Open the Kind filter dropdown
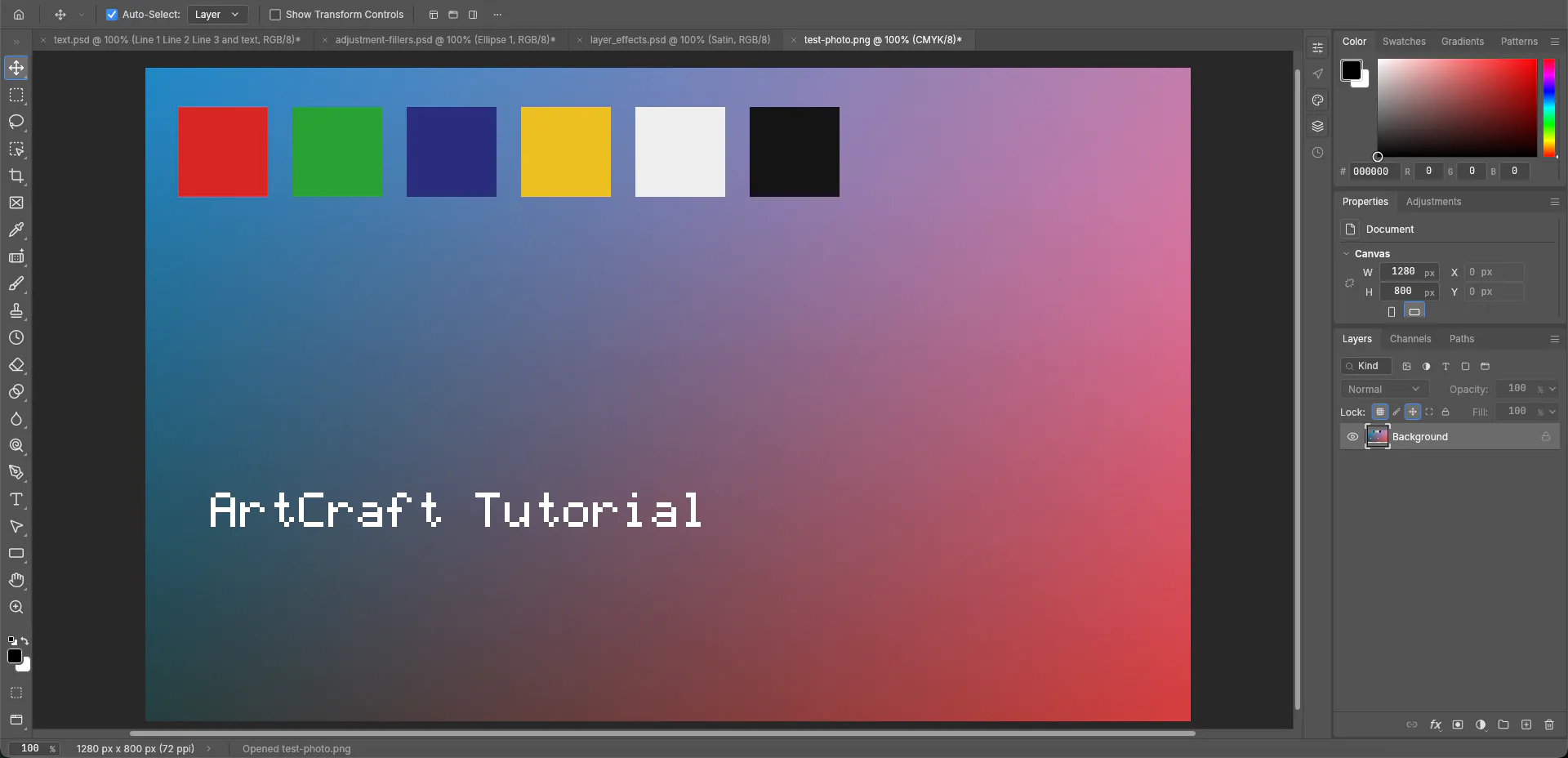The height and width of the screenshot is (758, 1568). point(1365,366)
